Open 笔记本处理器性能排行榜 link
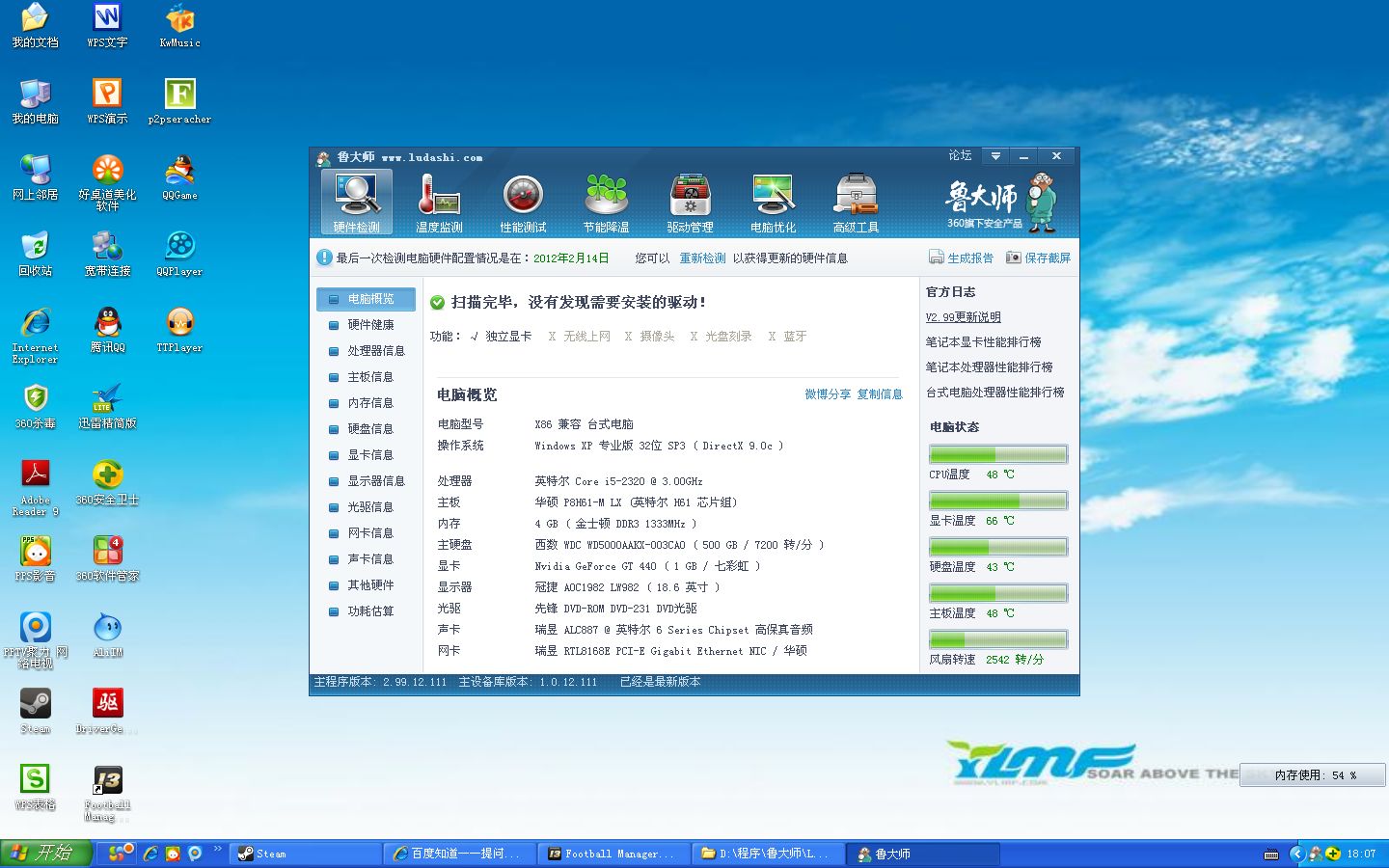1389x868 pixels. (989, 367)
